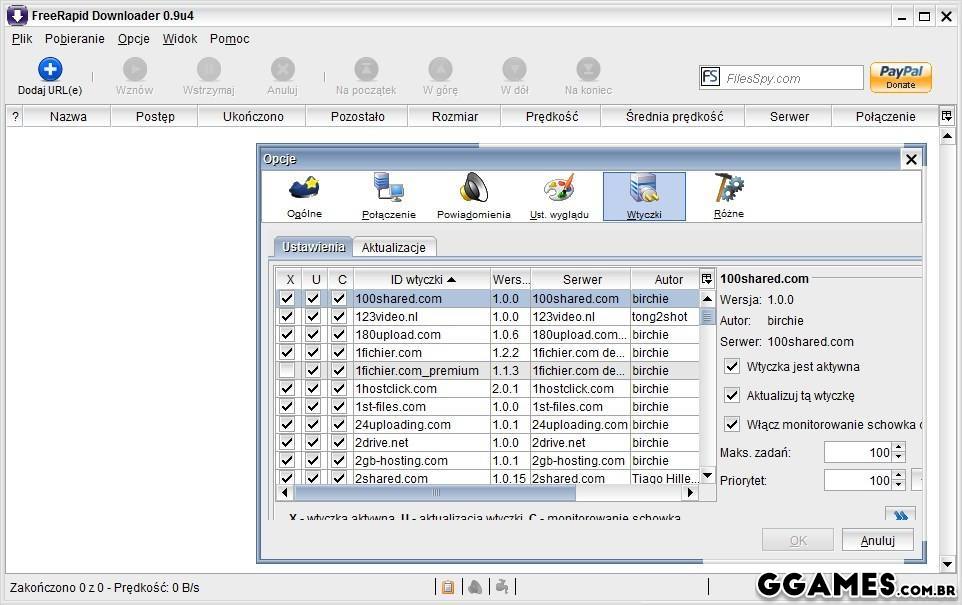Screen dimensions: 962x605
Task: Click the clipboard monitor icon in status bar
Action: [448, 587]
